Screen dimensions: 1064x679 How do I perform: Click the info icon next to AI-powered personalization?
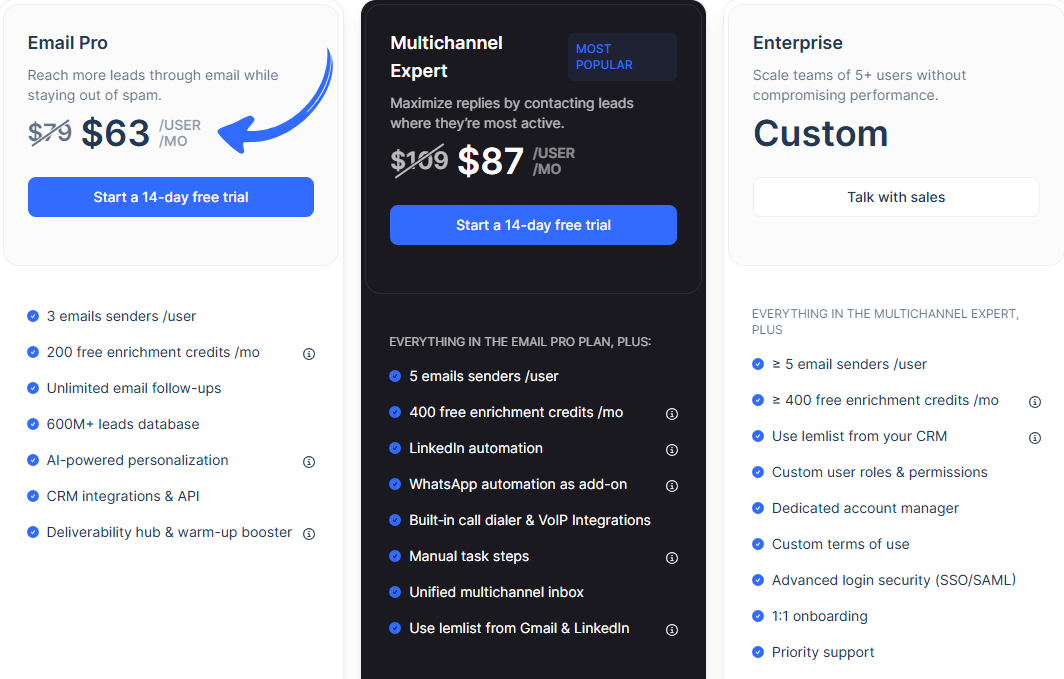pos(309,461)
